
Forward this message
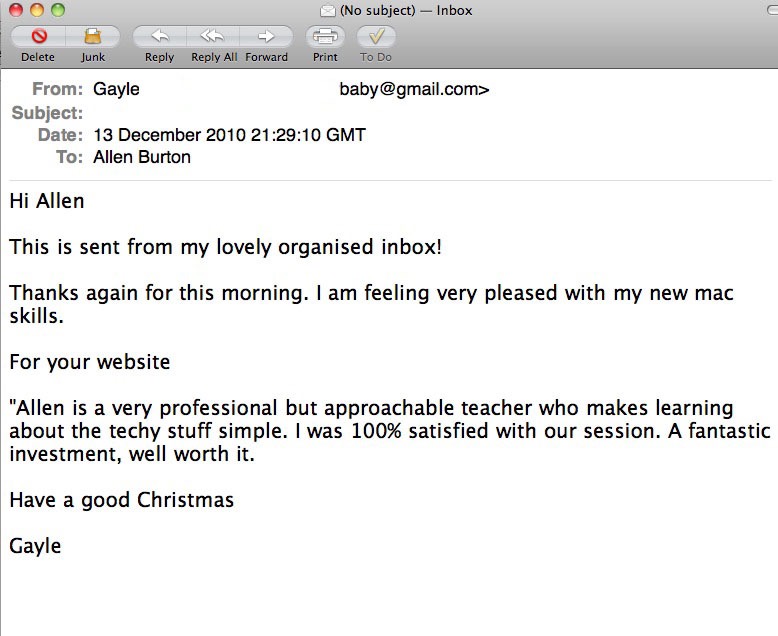[x=266, y=37]
